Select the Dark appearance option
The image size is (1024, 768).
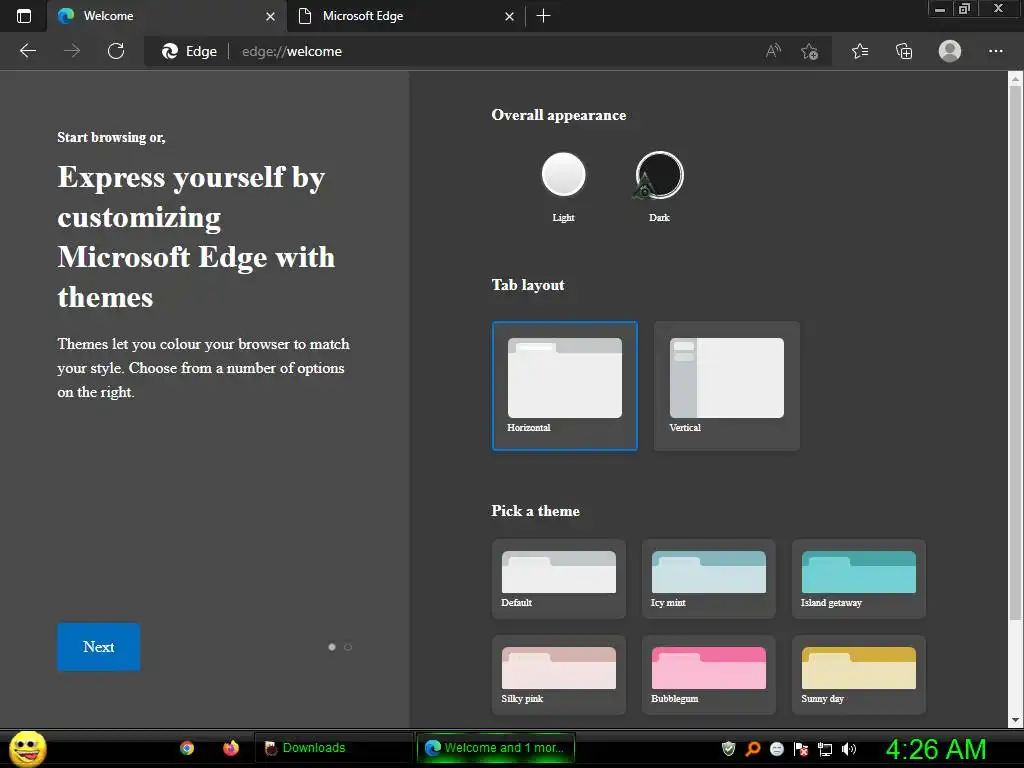[660, 174]
